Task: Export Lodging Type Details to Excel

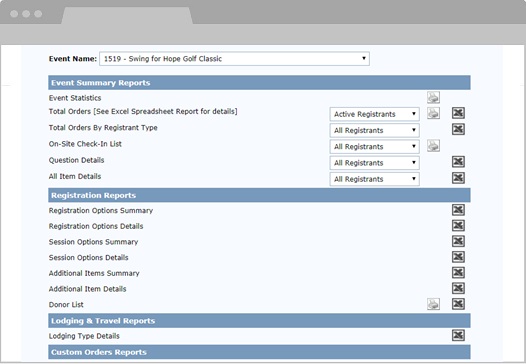Action: point(458,335)
